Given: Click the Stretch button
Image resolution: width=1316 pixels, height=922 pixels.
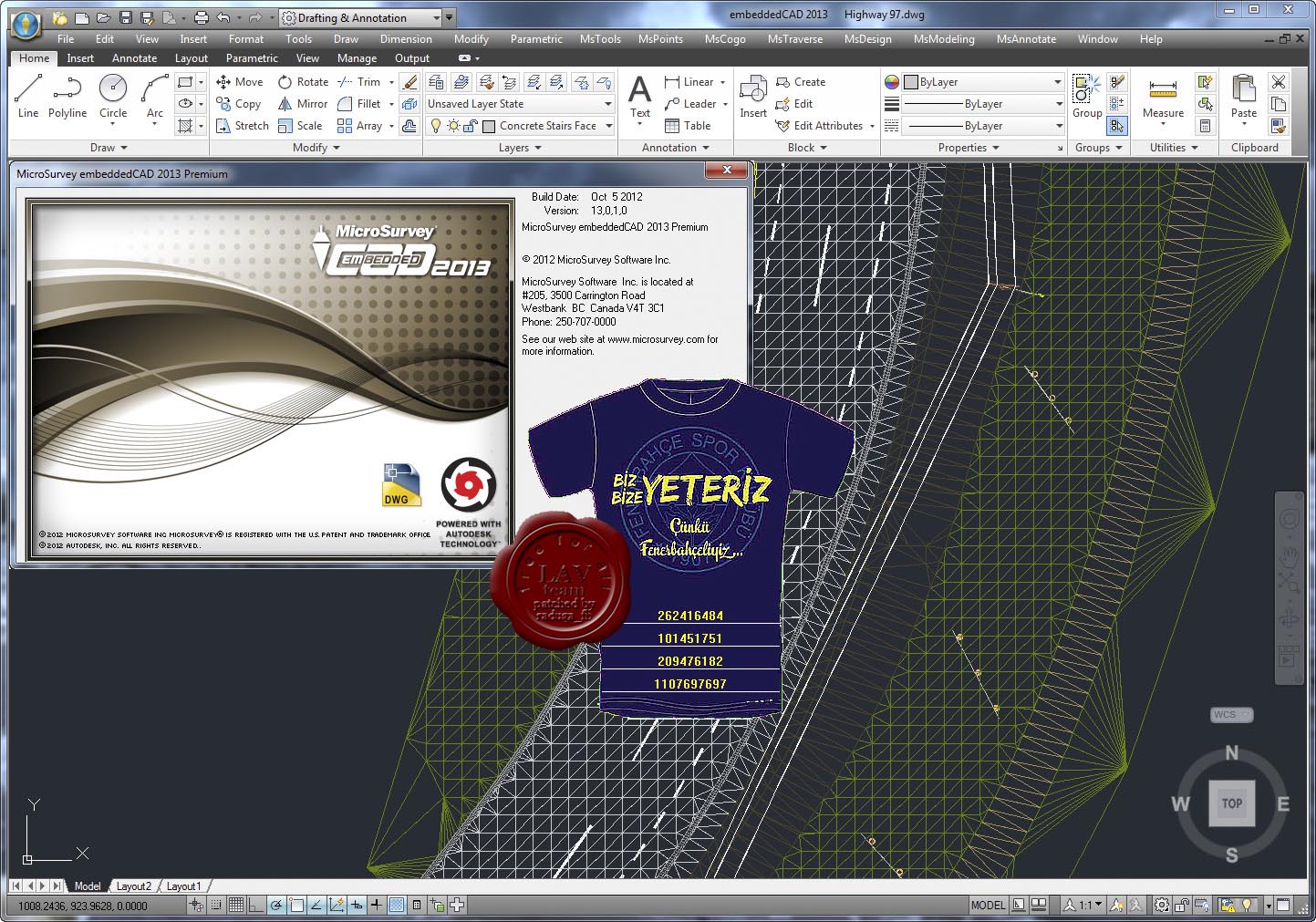Looking at the screenshot, I should pyautogui.click(x=242, y=126).
